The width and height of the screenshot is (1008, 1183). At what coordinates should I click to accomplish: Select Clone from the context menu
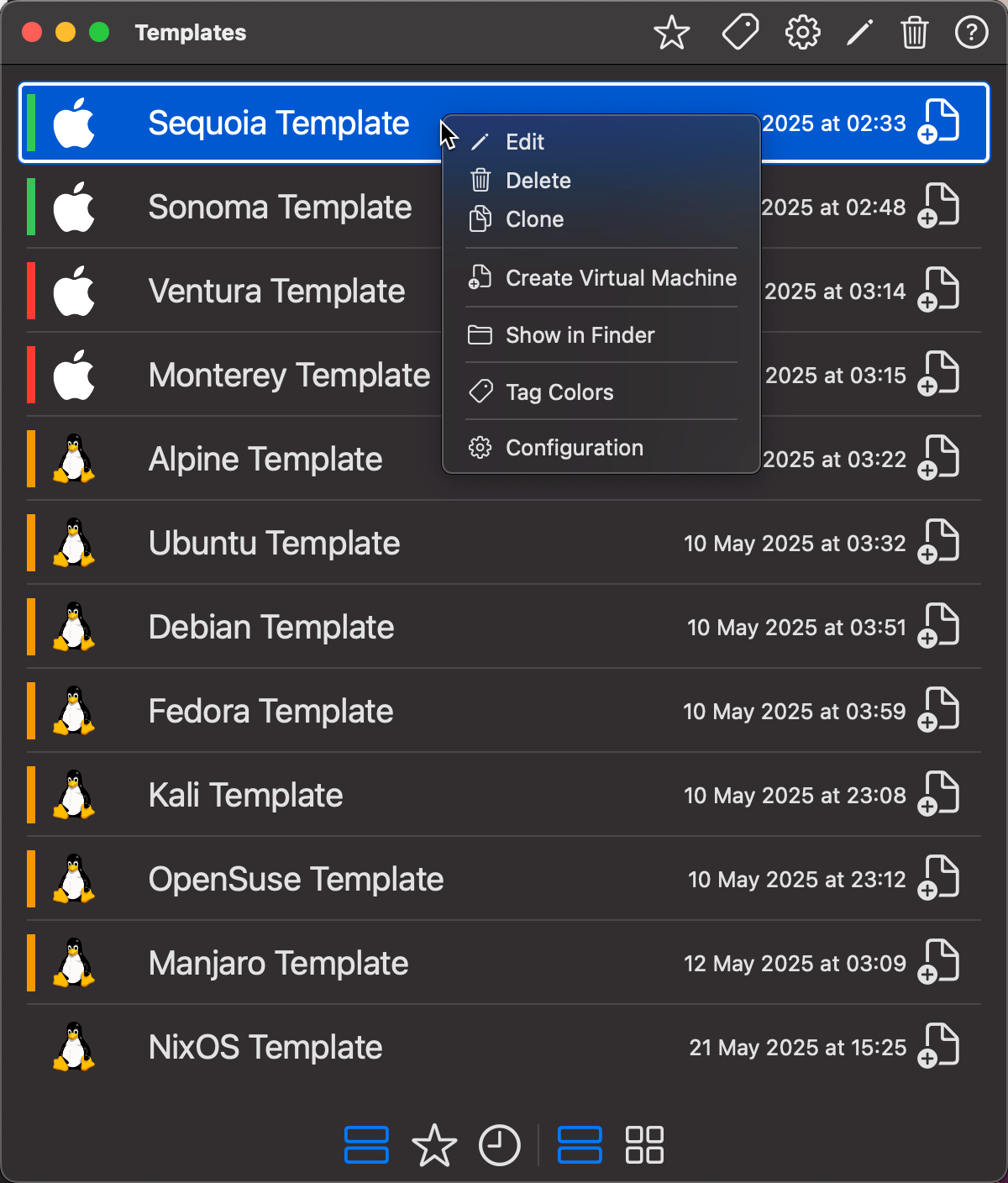tap(535, 219)
